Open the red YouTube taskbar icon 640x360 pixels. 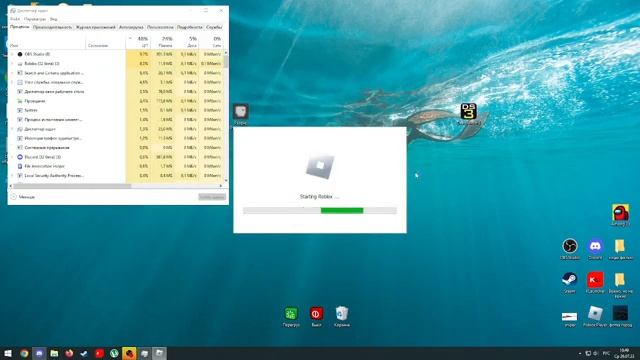click(99, 353)
